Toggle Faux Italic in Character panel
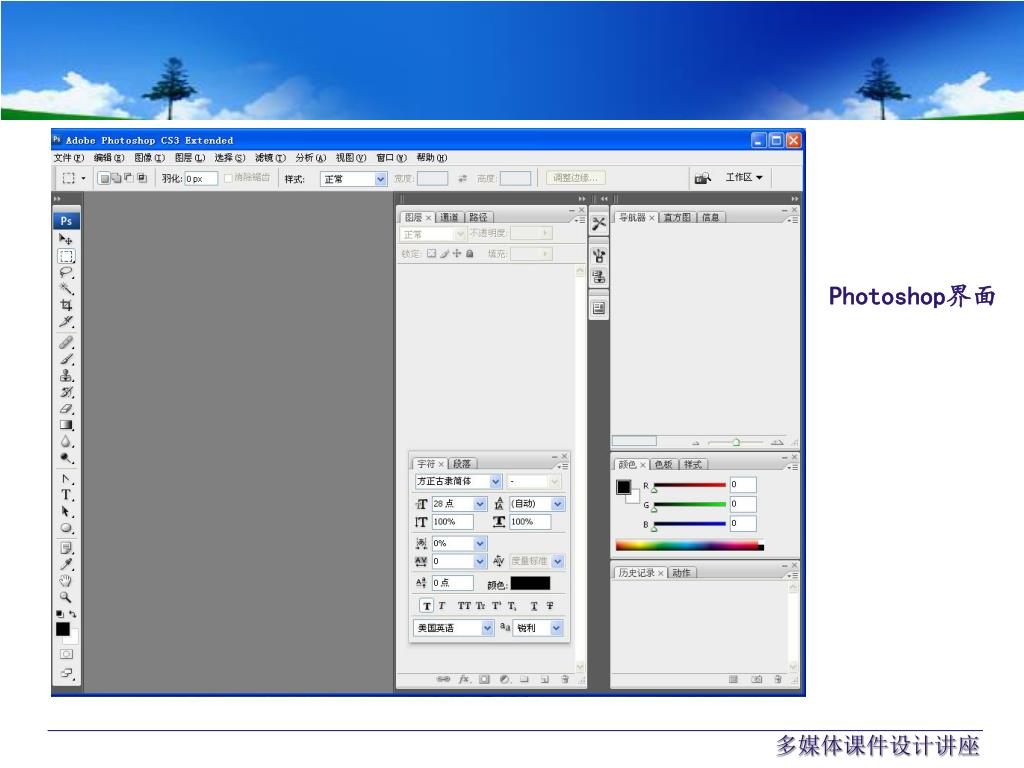 442,606
